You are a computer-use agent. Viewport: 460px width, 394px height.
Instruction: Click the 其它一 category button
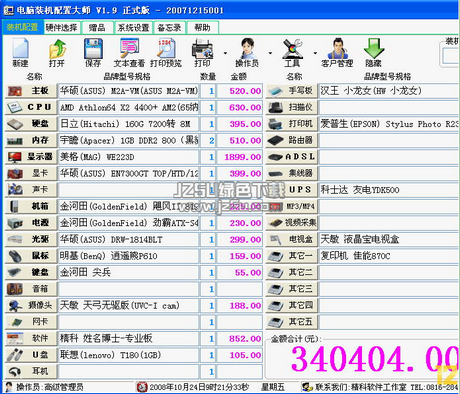click(x=292, y=256)
